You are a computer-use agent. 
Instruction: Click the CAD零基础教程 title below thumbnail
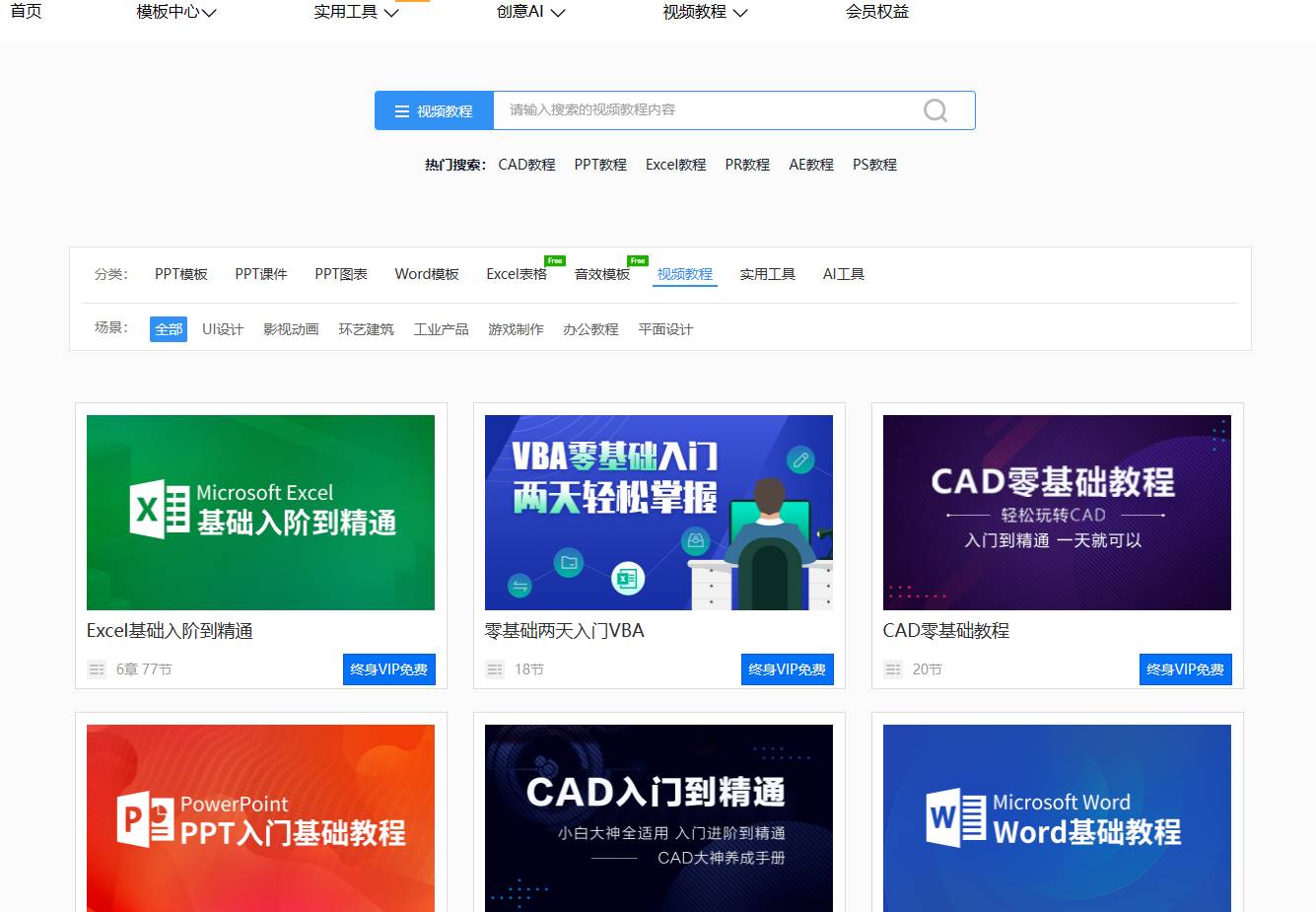point(945,631)
